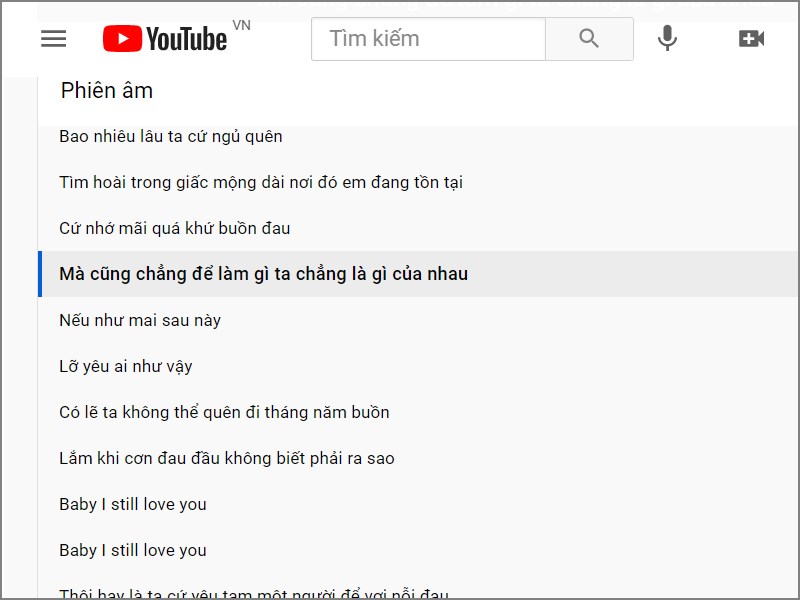Image resolution: width=800 pixels, height=600 pixels.
Task: Click the lyric 'Tìm hoài trong giấc mộng dài'
Action: pyautogui.click(x=262, y=182)
